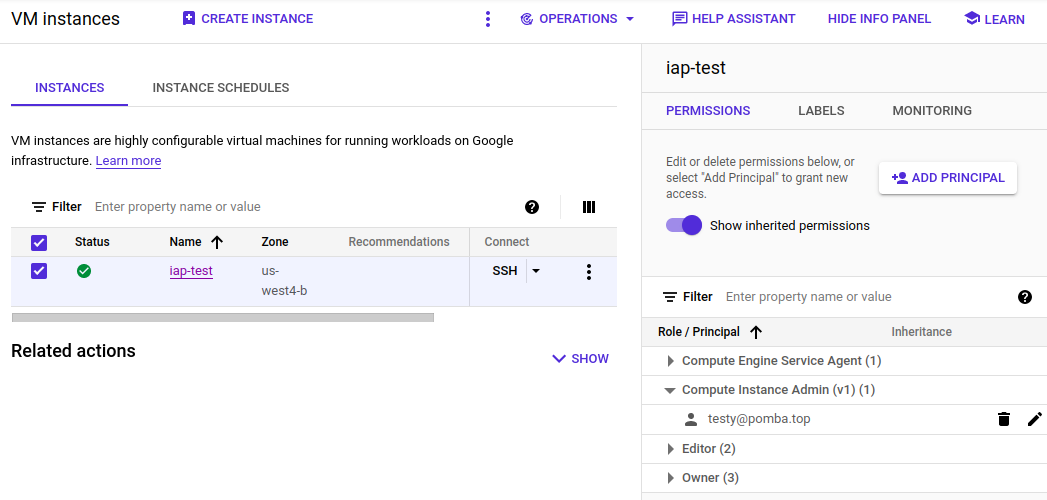Sort permissions by Role / Principal arrow
1047x500 pixels.
click(756, 332)
